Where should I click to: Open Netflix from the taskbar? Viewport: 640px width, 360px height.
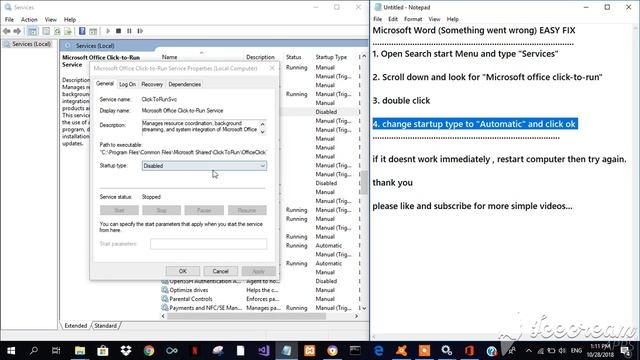(195, 351)
